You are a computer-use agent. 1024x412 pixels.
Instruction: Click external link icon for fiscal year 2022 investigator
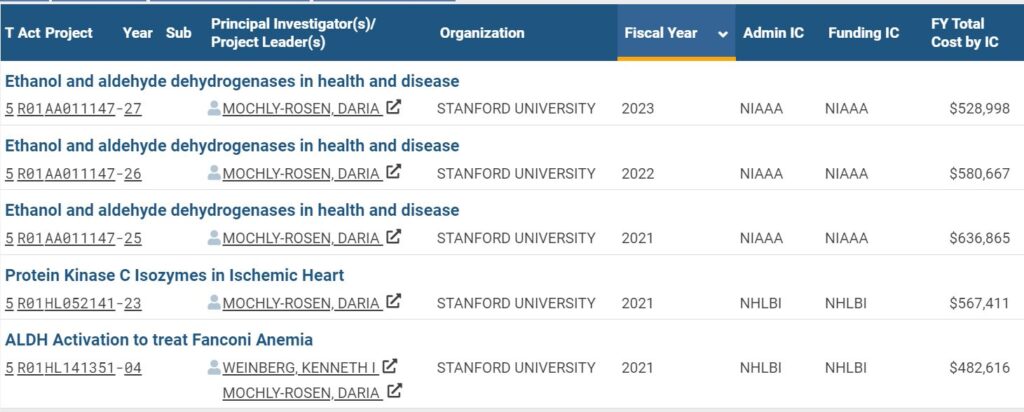tap(394, 173)
